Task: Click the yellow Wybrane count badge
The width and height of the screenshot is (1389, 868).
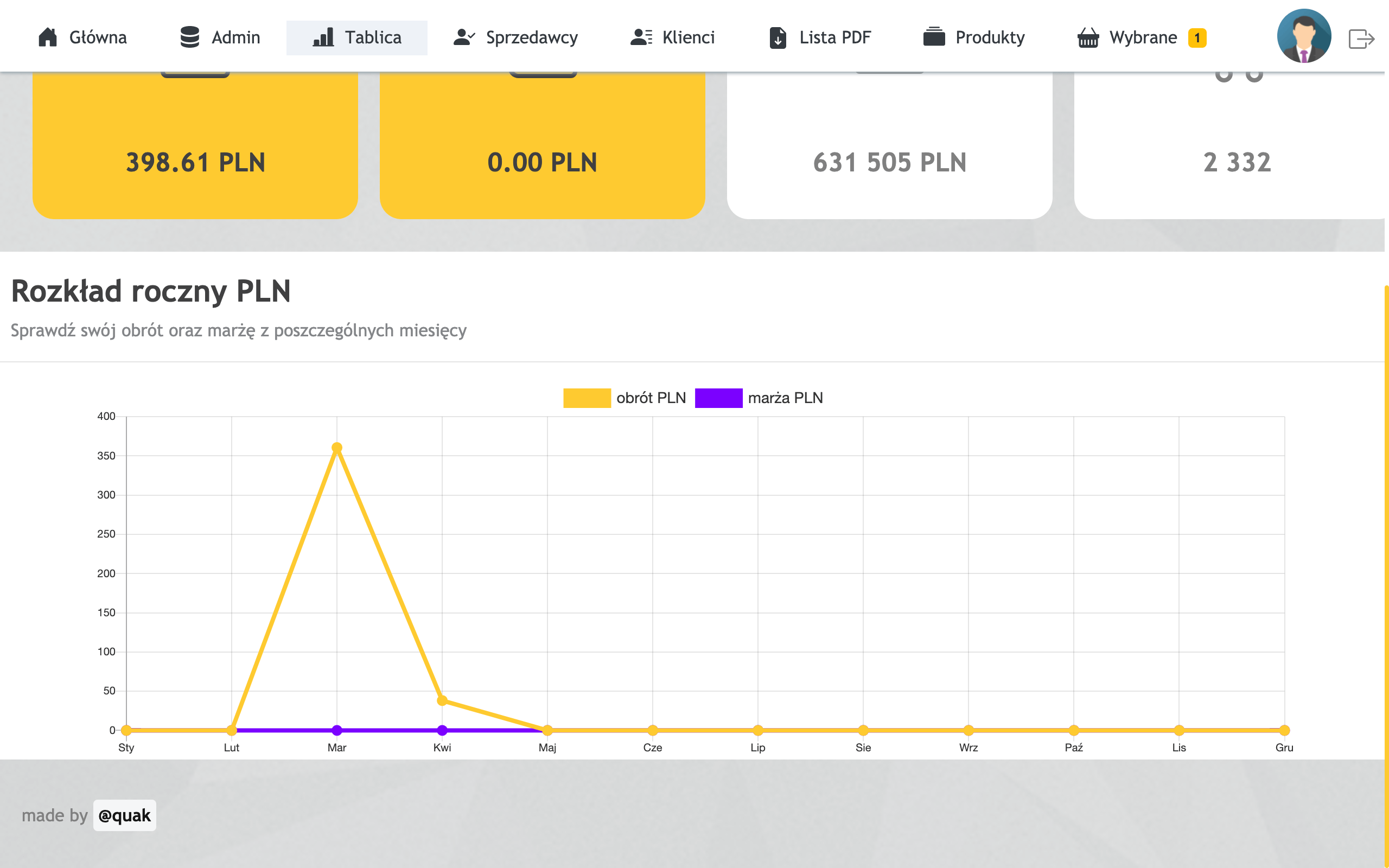Action: (x=1197, y=38)
